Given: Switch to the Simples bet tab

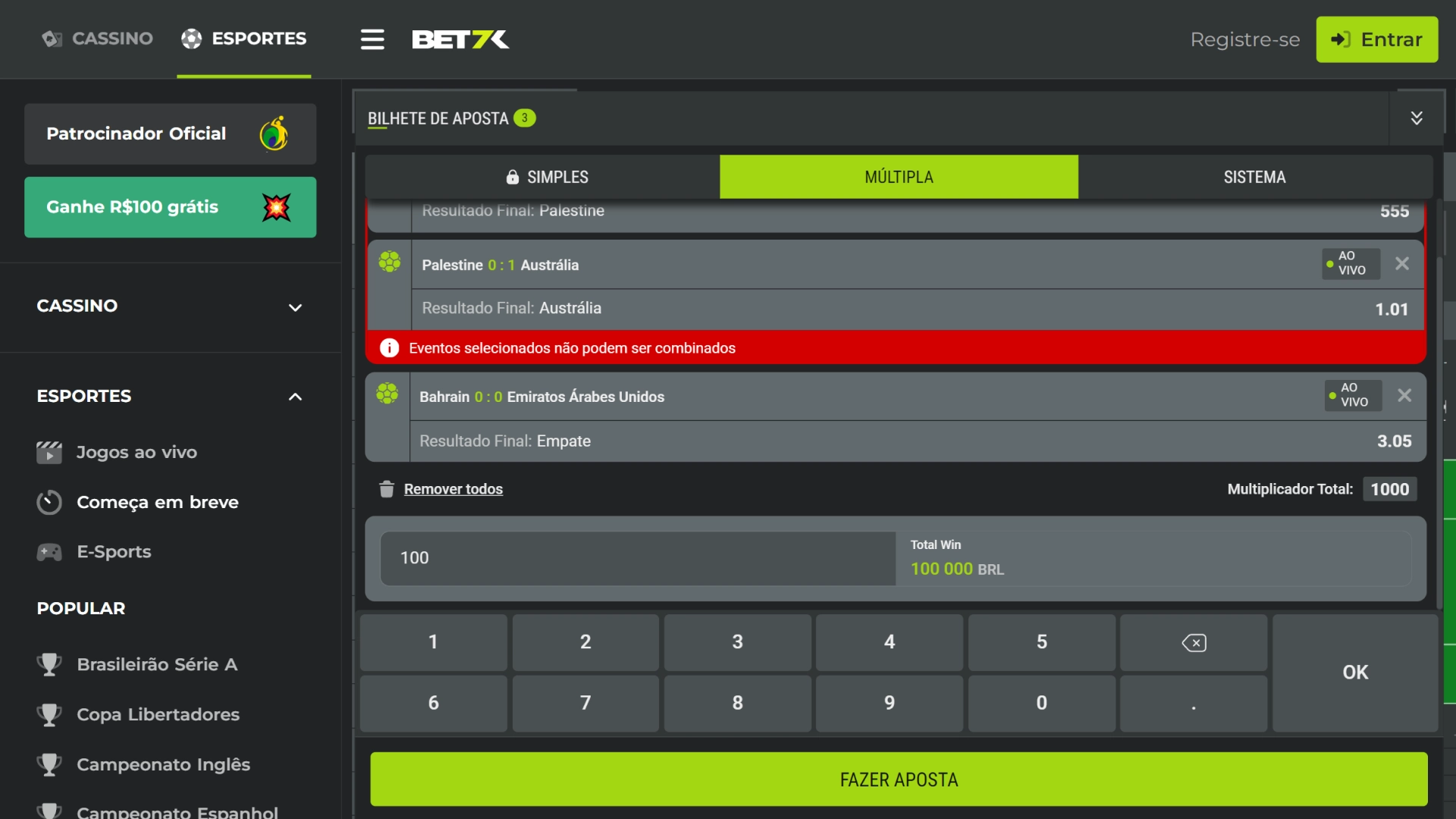Looking at the screenshot, I should (x=542, y=177).
